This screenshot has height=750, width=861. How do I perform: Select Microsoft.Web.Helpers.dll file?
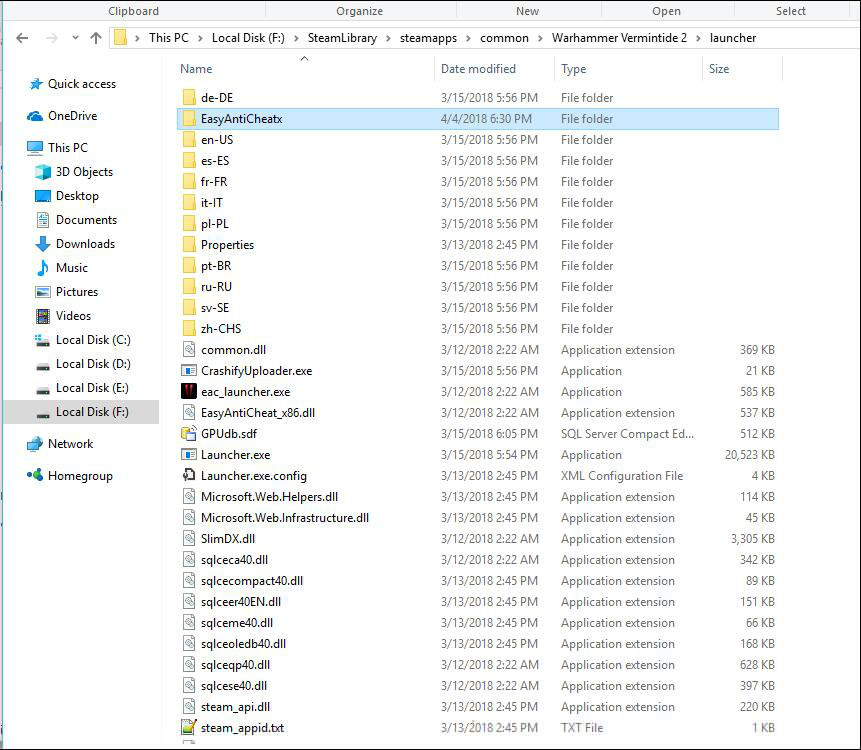(x=478, y=497)
